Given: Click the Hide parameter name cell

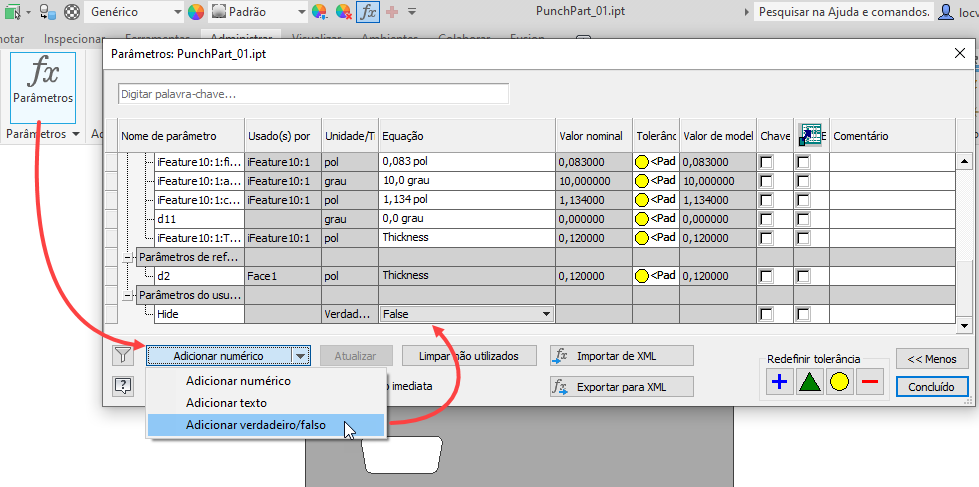Looking at the screenshot, I should click(199, 315).
